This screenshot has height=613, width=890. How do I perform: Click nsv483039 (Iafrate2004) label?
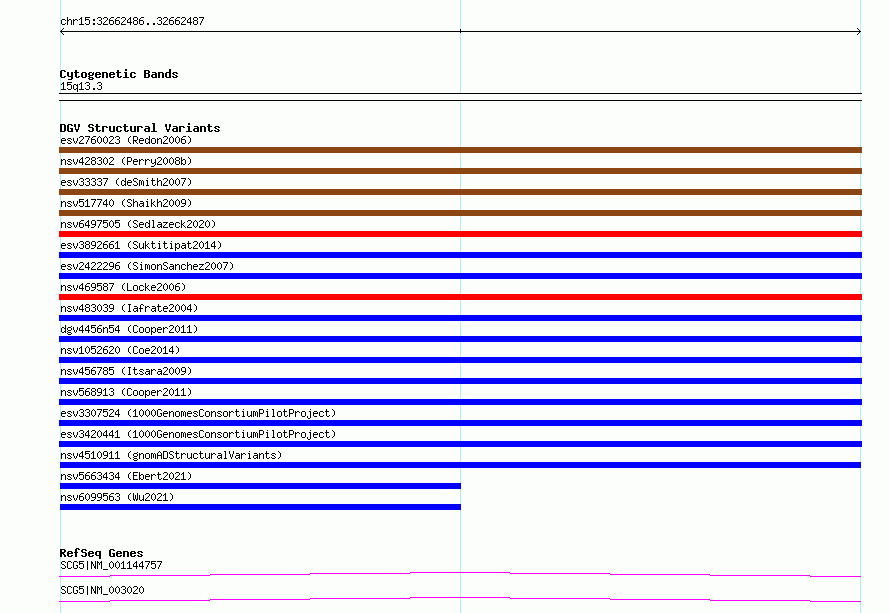pos(129,308)
